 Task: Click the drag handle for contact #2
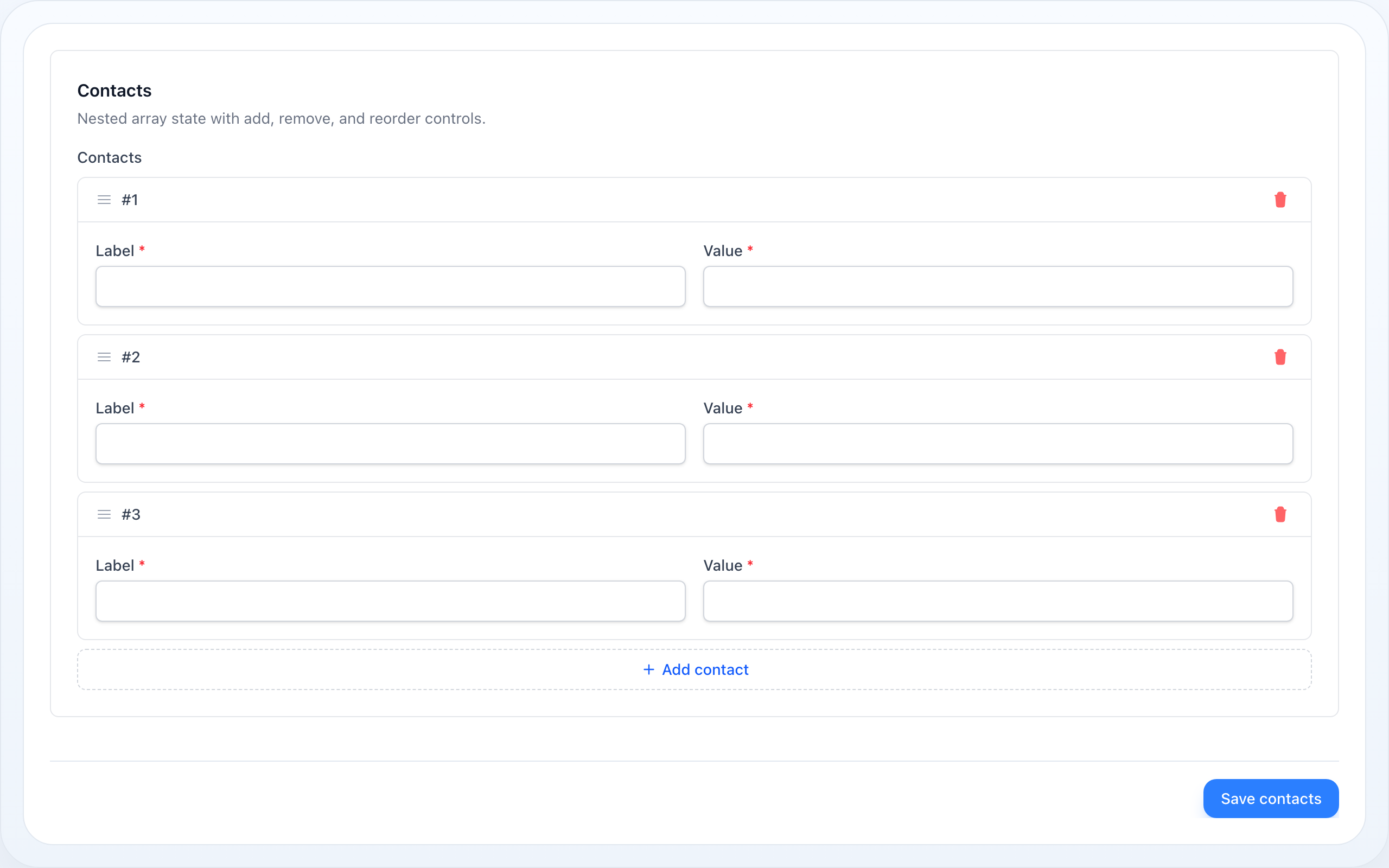[104, 357]
